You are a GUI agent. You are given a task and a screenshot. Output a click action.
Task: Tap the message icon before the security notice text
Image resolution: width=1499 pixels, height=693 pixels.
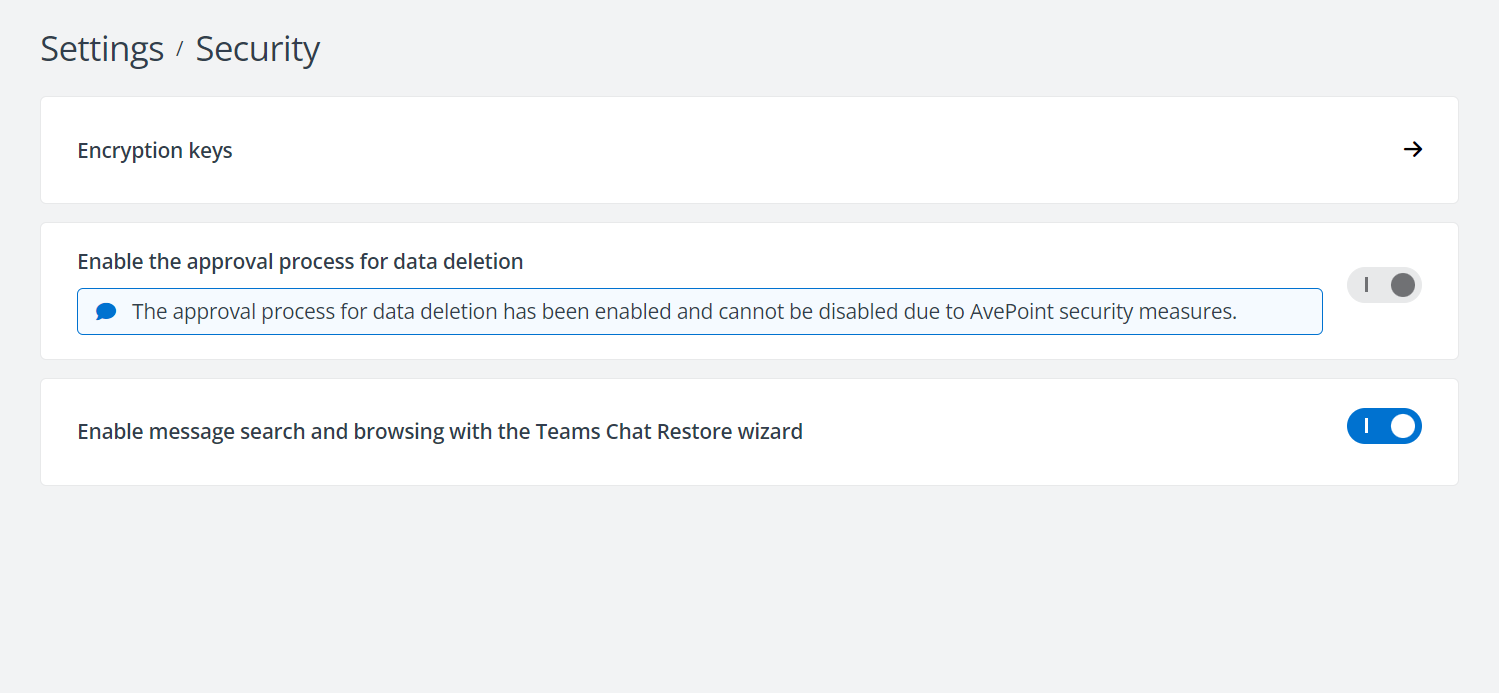tap(104, 311)
